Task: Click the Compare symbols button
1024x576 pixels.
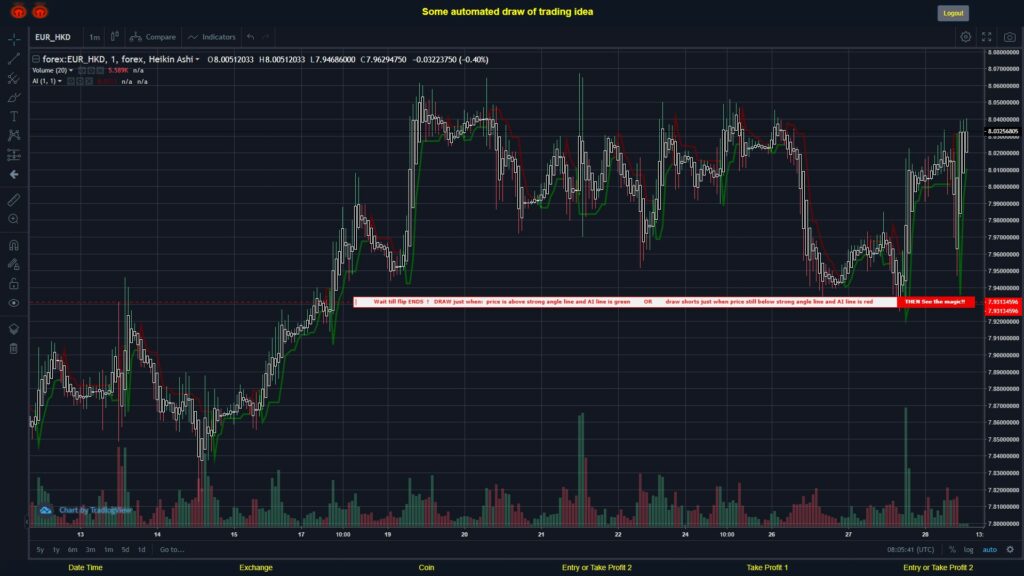Action: click(153, 37)
